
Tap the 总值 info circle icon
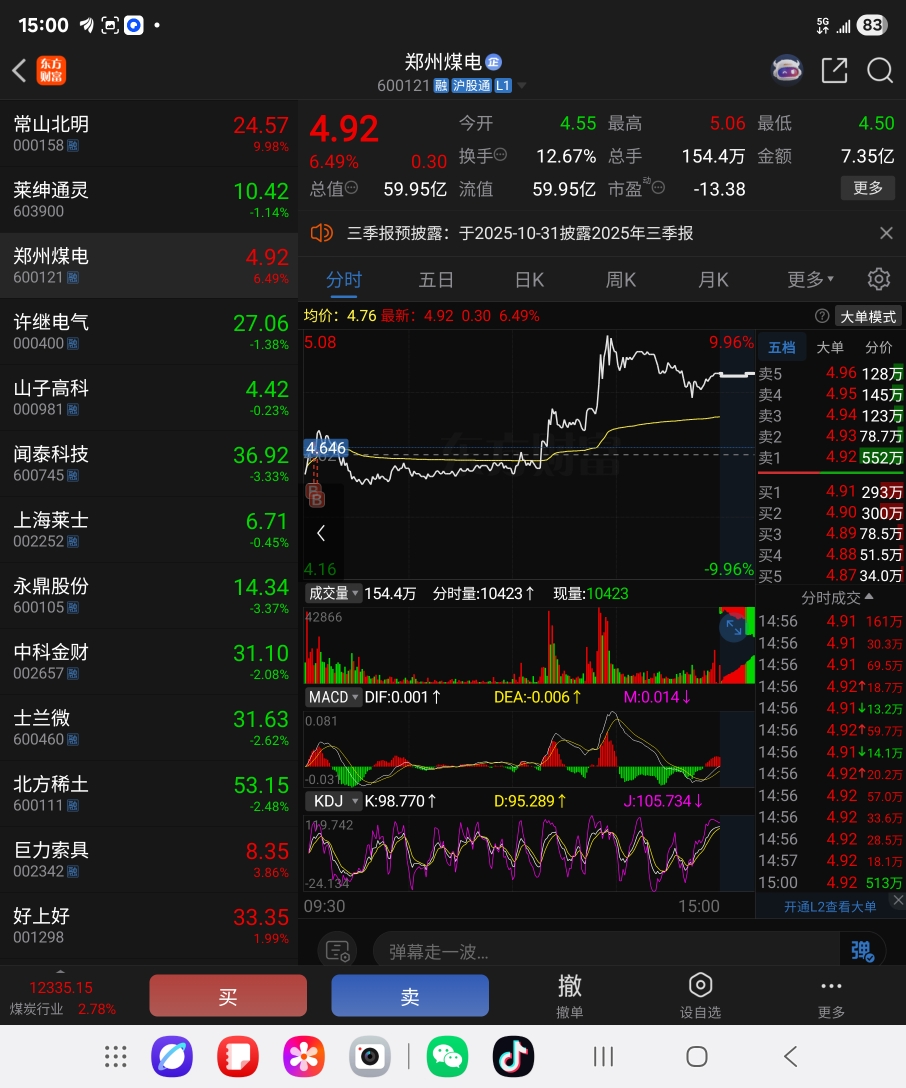click(351, 187)
